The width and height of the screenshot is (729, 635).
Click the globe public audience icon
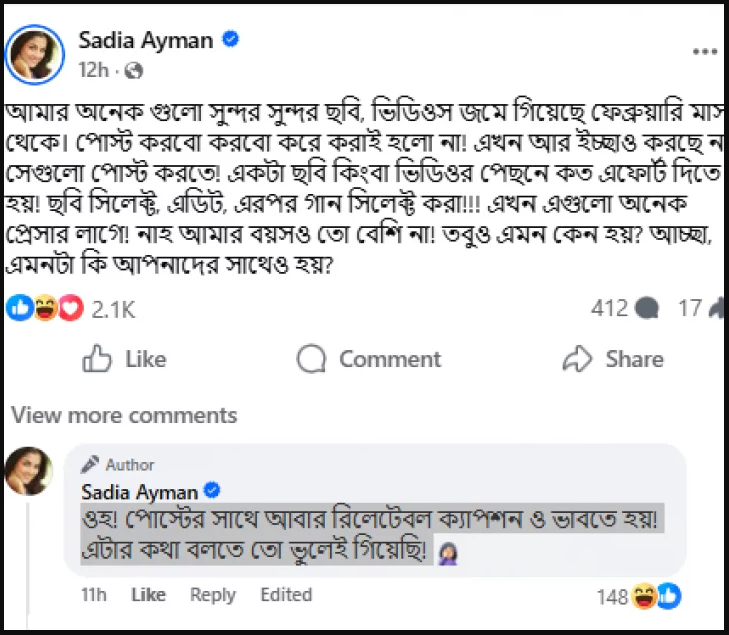pyautogui.click(x=135, y=71)
